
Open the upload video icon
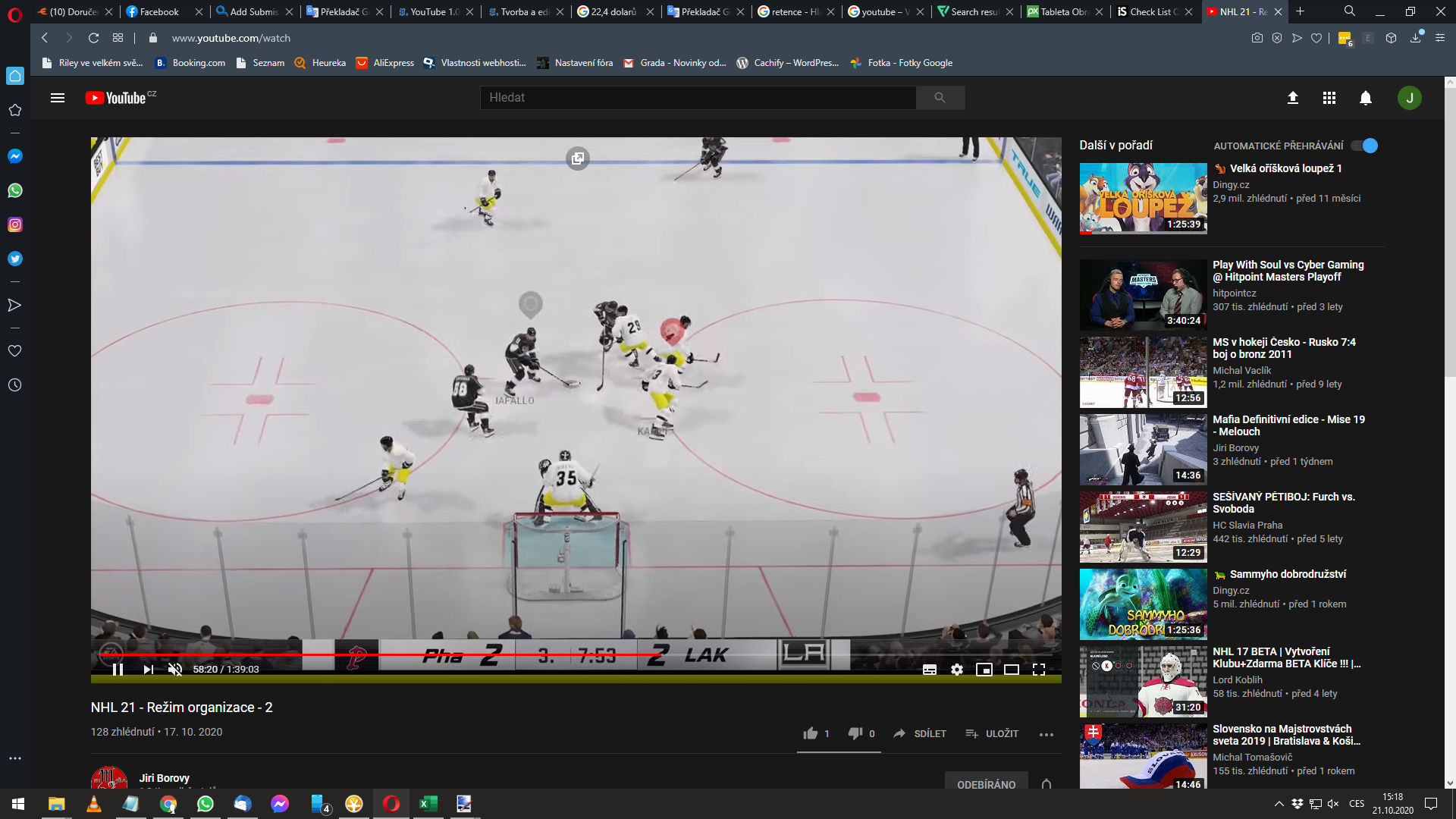1293,98
